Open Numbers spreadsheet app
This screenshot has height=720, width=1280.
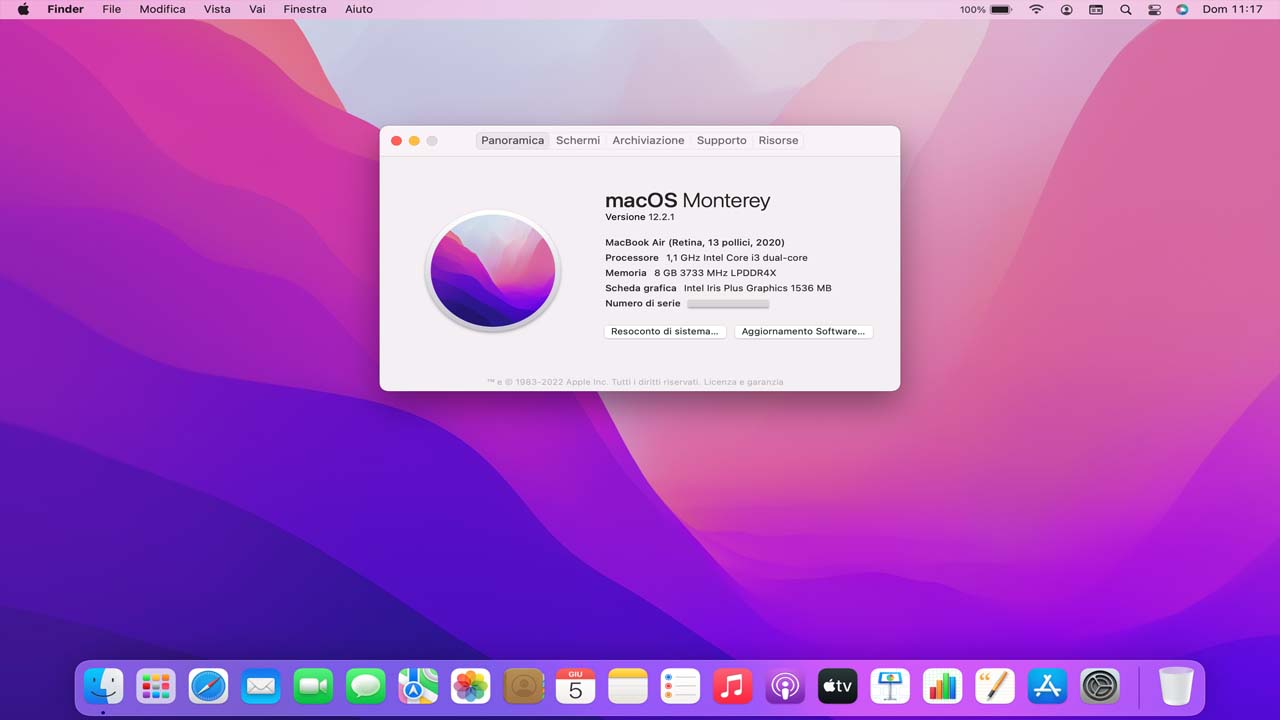pyautogui.click(x=942, y=686)
